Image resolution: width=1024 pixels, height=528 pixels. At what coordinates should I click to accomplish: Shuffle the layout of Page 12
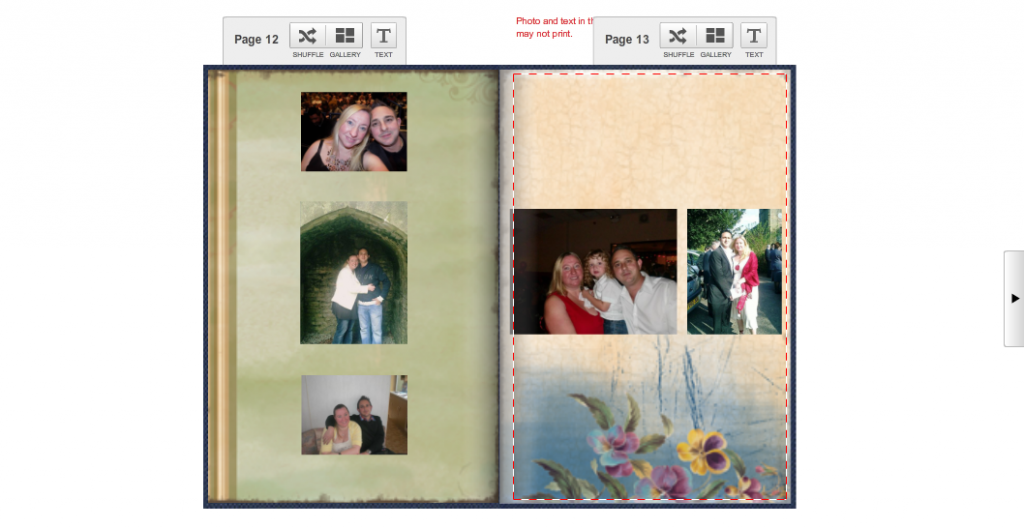click(307, 36)
